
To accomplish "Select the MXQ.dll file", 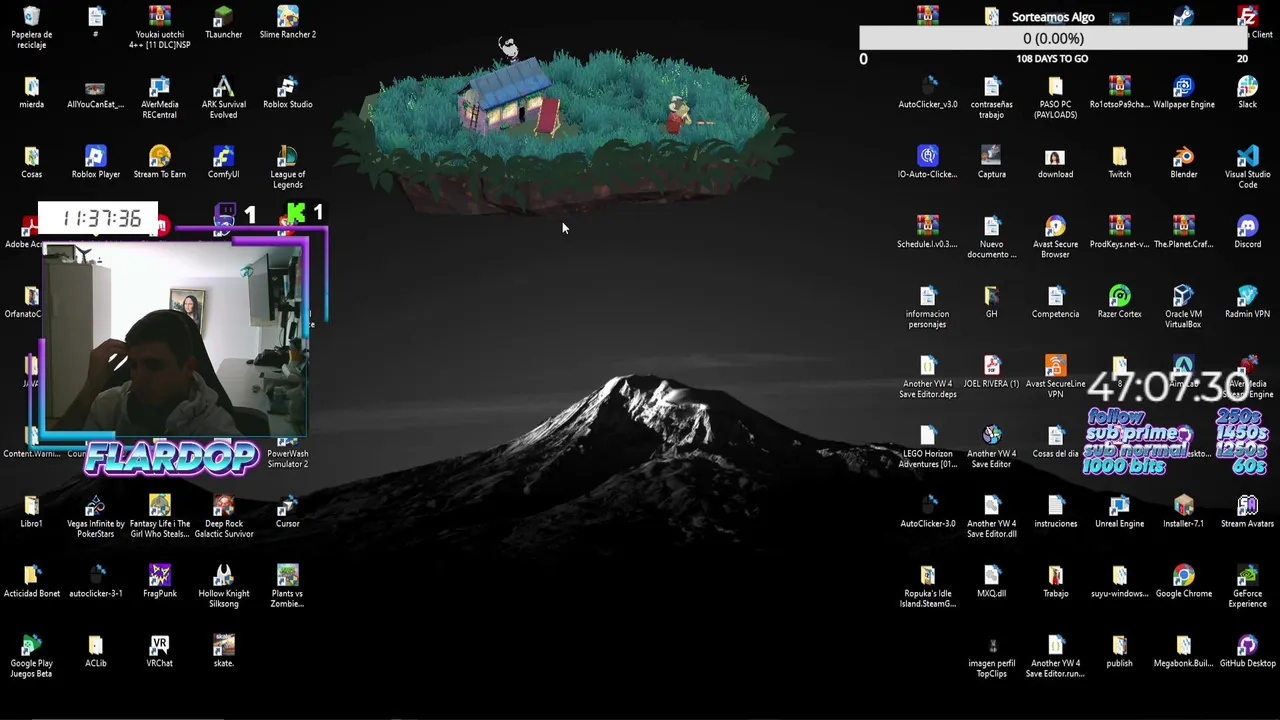I will [991, 577].
